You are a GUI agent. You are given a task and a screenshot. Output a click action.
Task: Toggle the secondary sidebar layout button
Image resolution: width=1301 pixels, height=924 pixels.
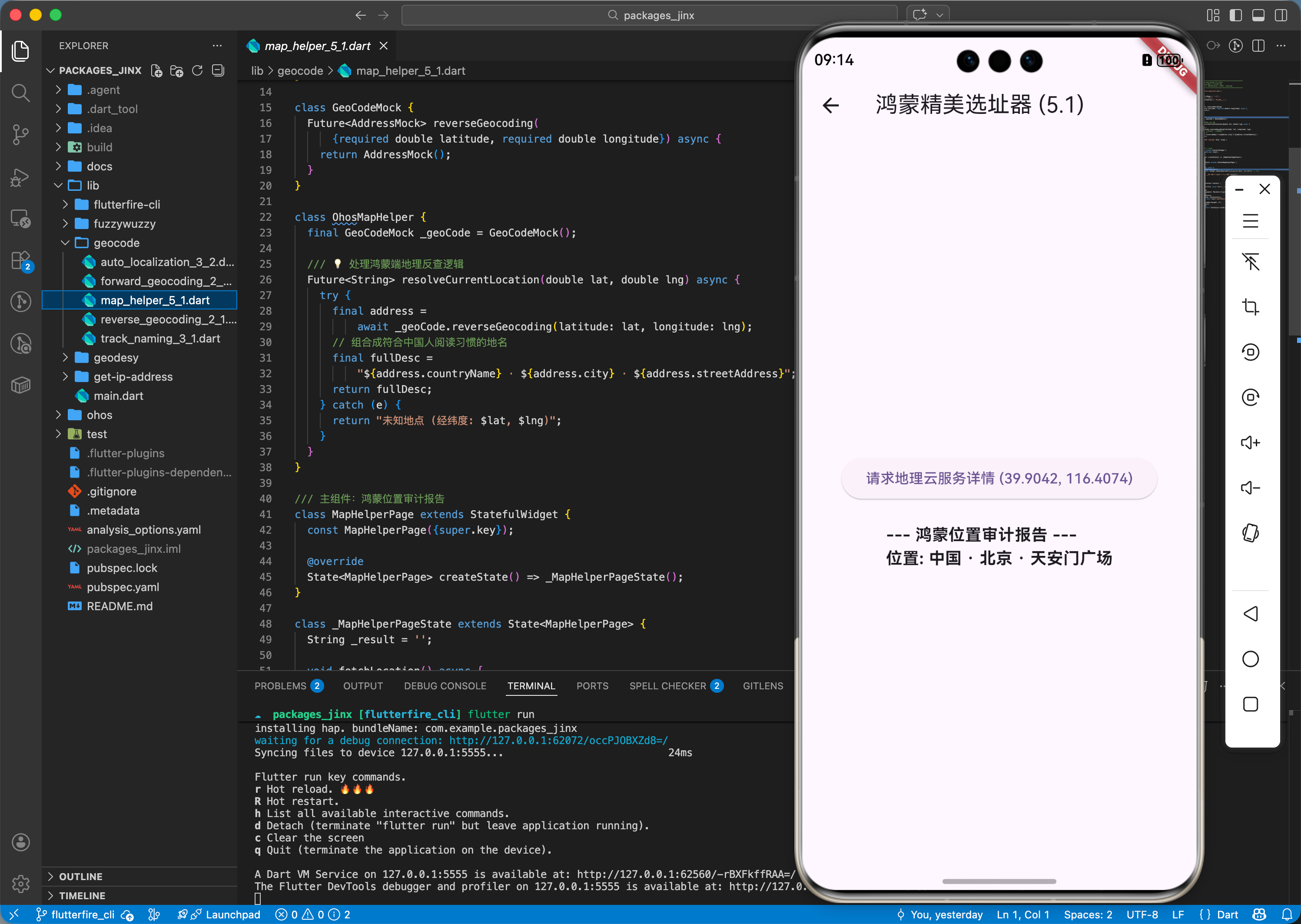1281,15
